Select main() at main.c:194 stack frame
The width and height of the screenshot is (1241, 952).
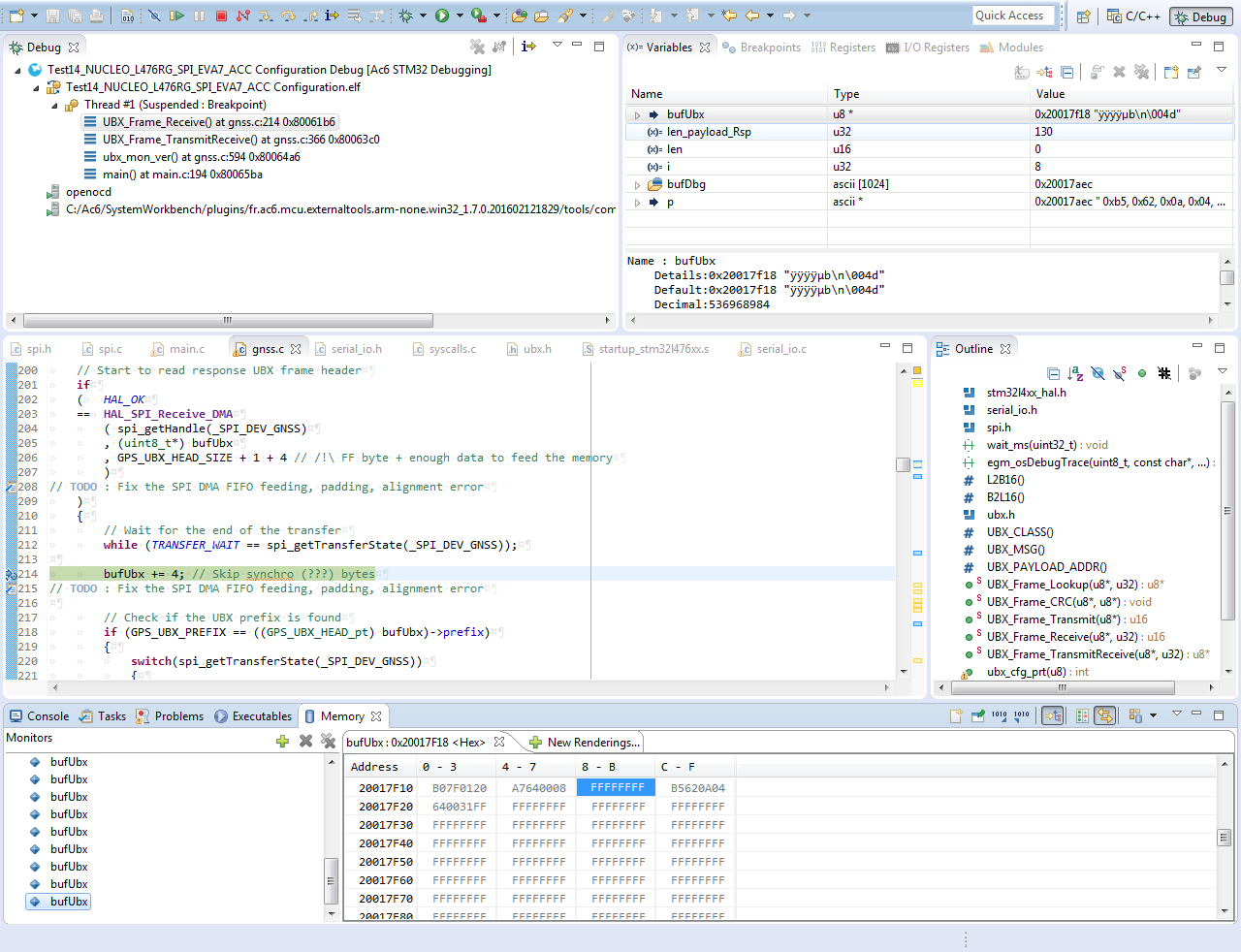coord(173,175)
